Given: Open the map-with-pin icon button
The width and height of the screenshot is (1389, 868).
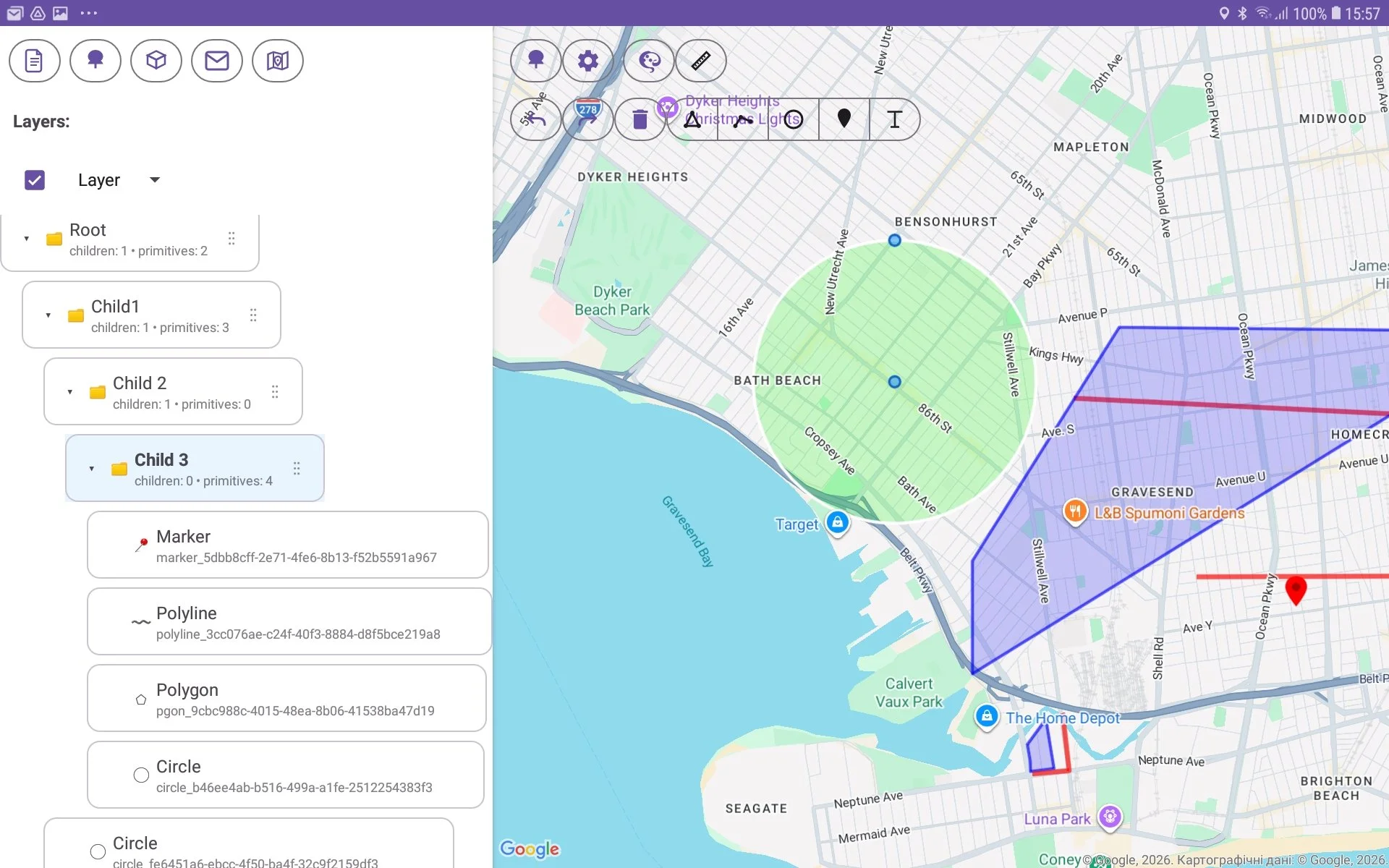Looking at the screenshot, I should coord(277,61).
